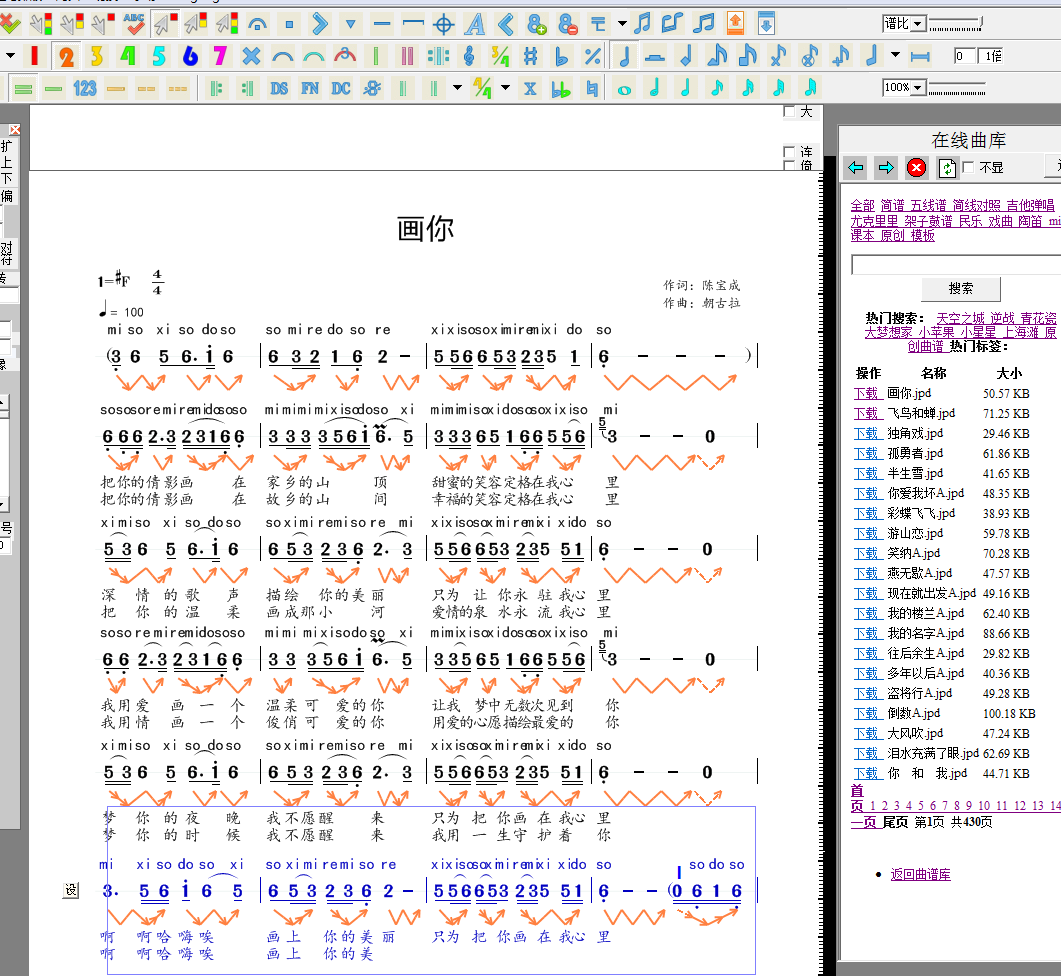Select the whole note icon
This screenshot has width=1061, height=976.
point(625,88)
